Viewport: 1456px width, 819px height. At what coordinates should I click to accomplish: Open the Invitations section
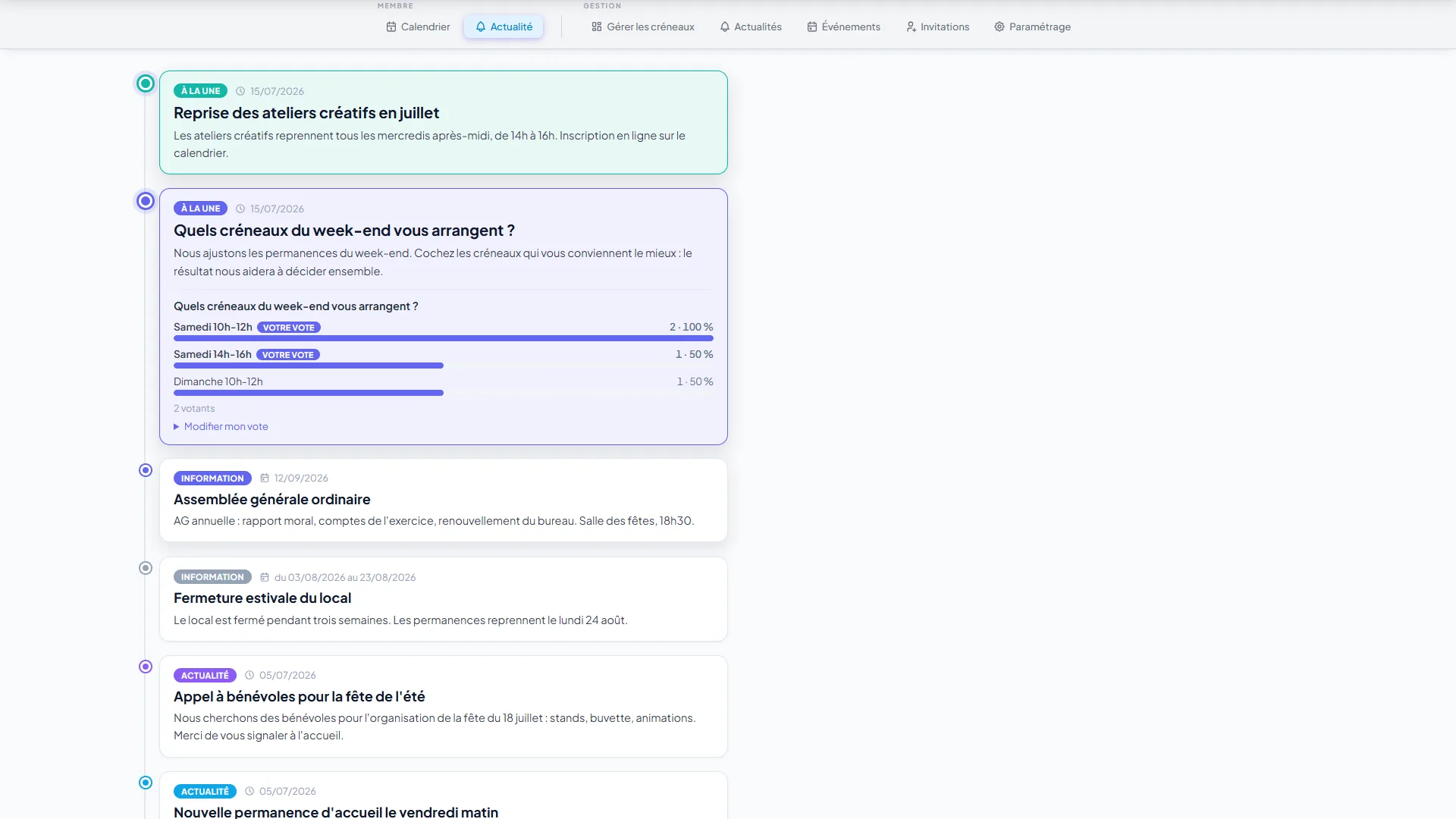937,27
